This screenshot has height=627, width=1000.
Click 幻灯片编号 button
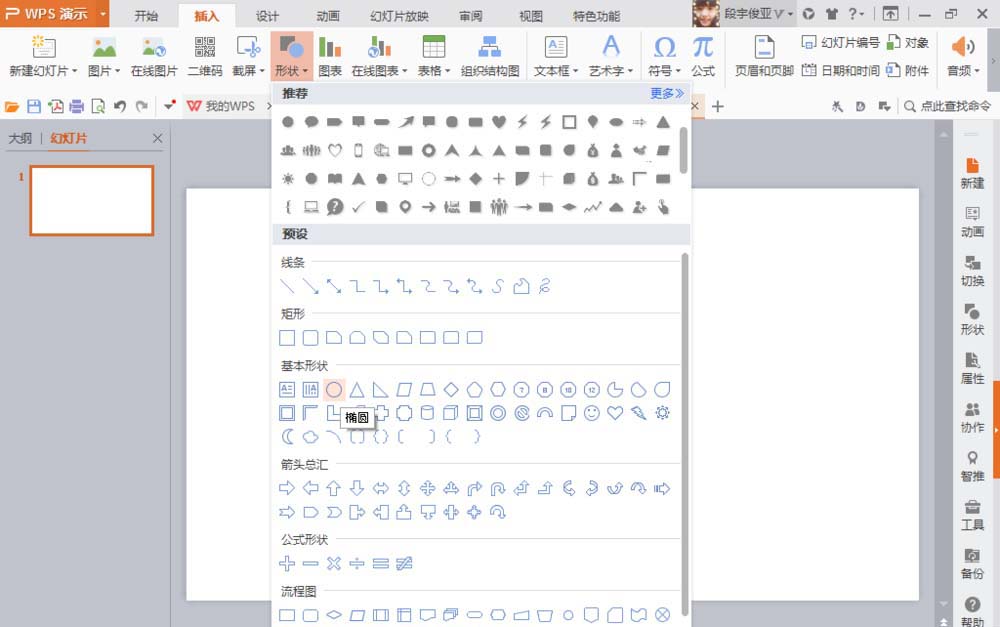click(841, 43)
